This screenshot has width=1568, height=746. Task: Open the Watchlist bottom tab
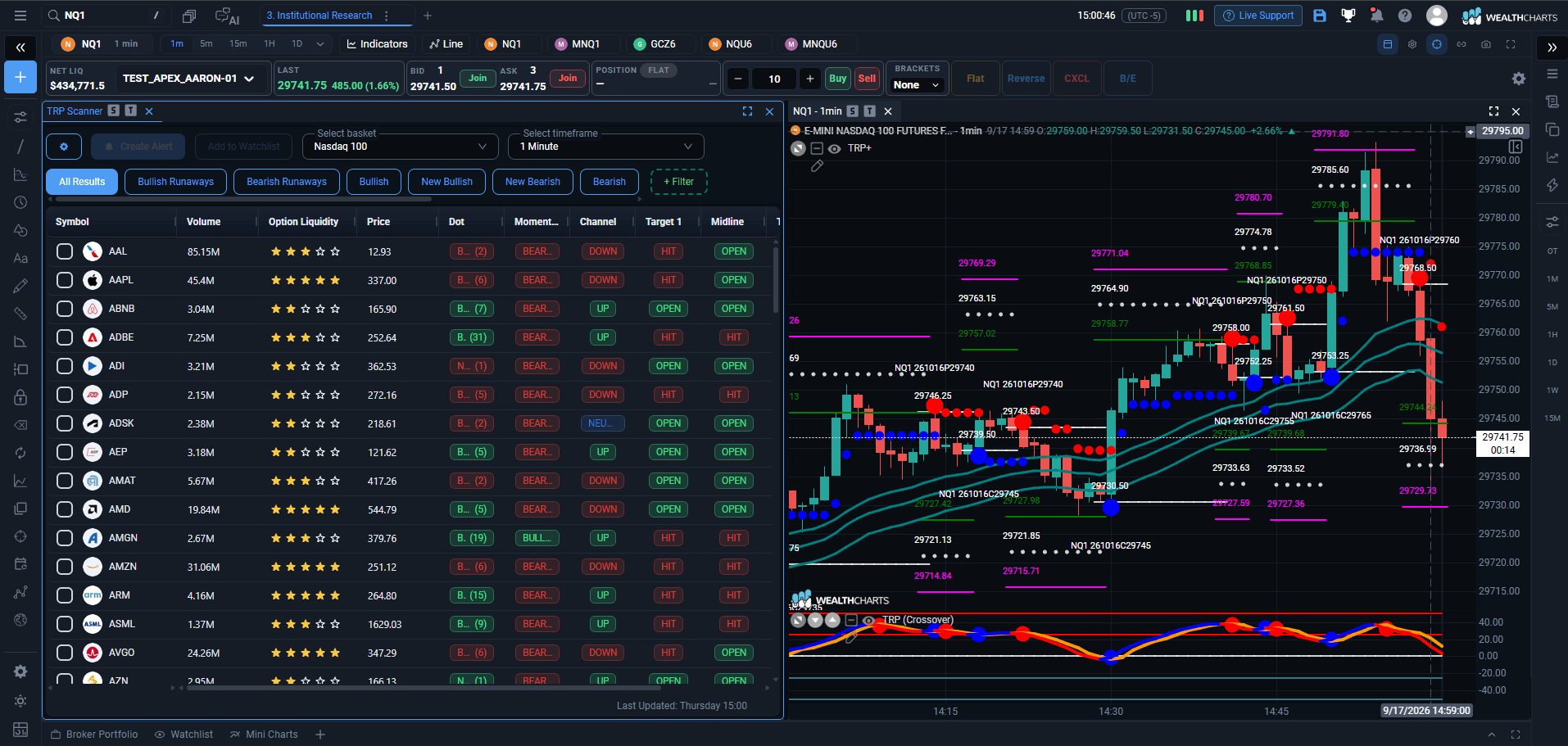coord(184,735)
